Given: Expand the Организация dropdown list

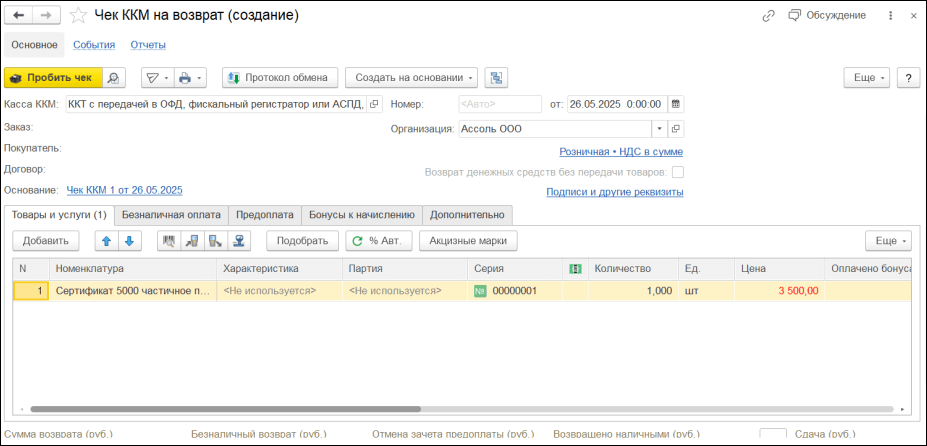Looking at the screenshot, I should pyautogui.click(x=659, y=129).
